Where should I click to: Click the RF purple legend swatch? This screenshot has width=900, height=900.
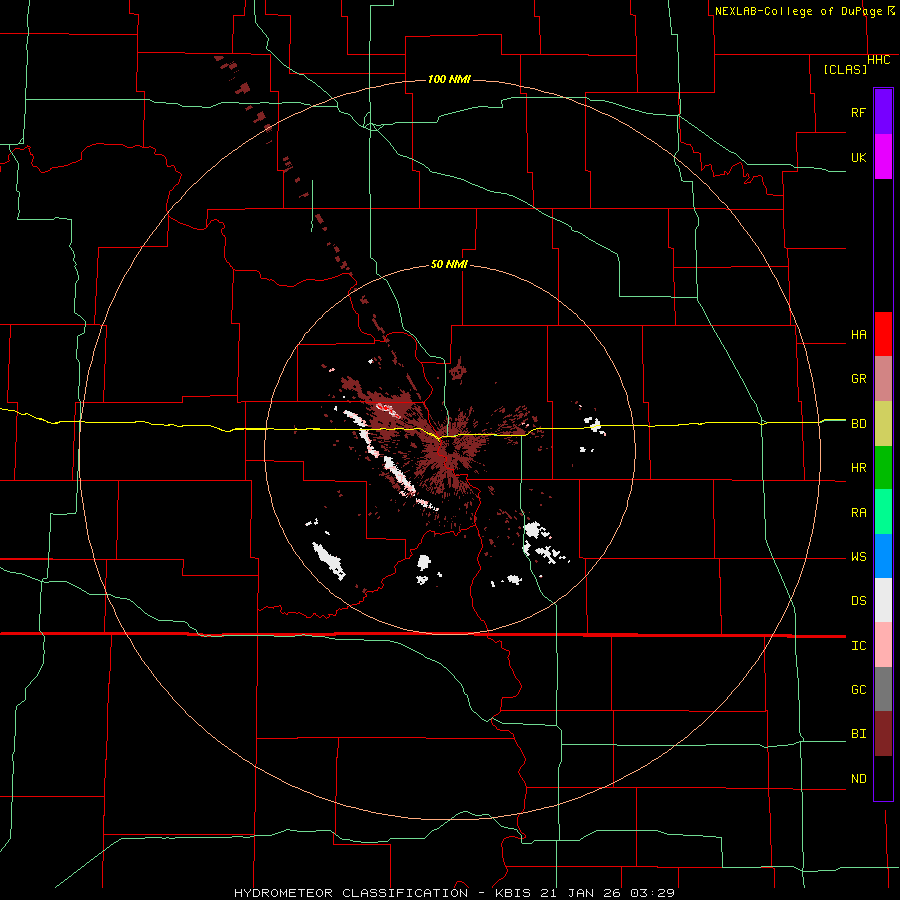[883, 112]
